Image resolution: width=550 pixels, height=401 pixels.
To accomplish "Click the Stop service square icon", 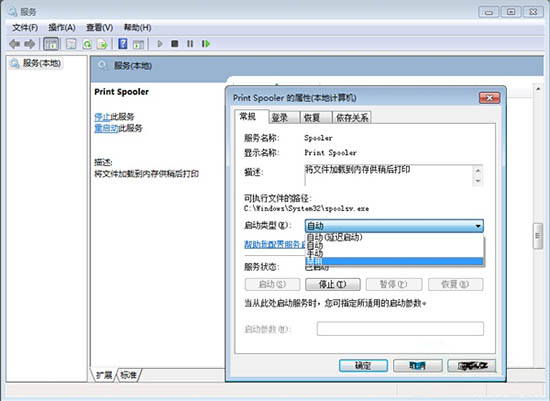I will (175, 44).
